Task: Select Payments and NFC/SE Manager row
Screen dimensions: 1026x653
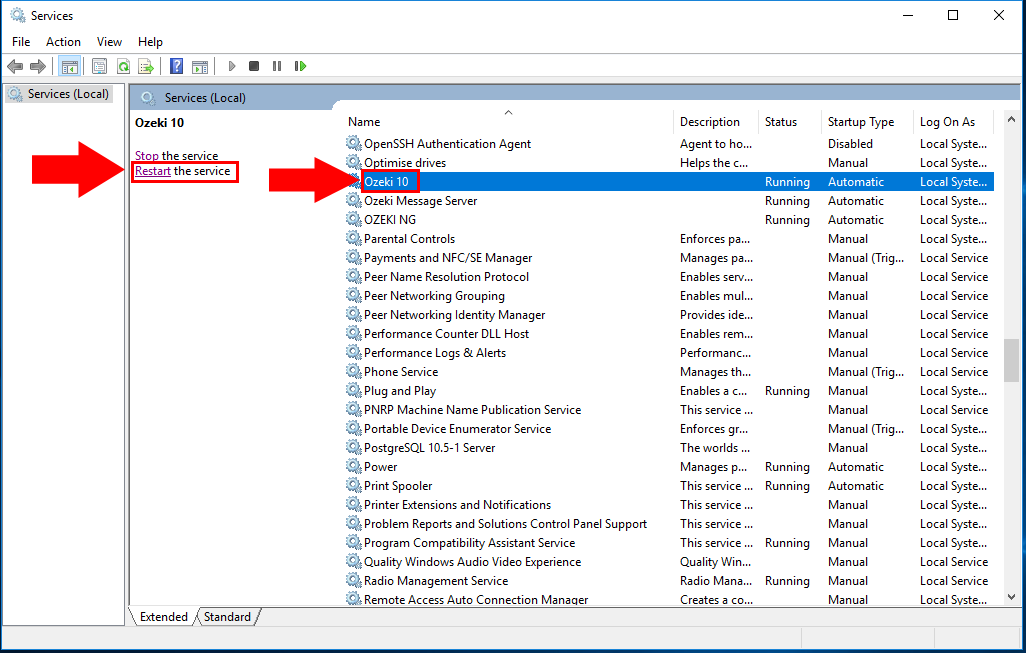Action: 669,257
